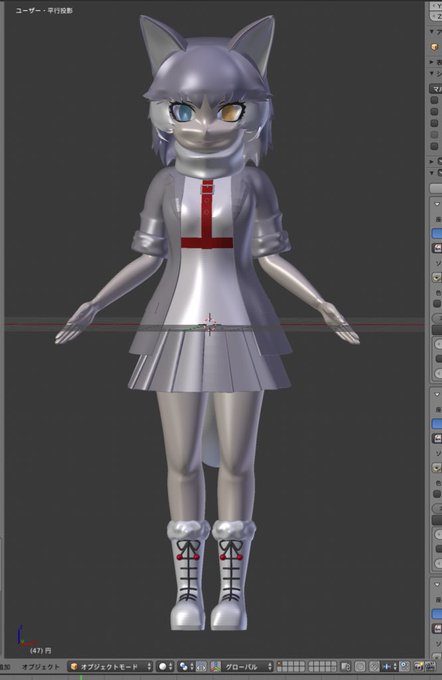This screenshot has height=680, width=442.
Task: Open the オブジェクト menu in viewport header
Action: pos(40,667)
